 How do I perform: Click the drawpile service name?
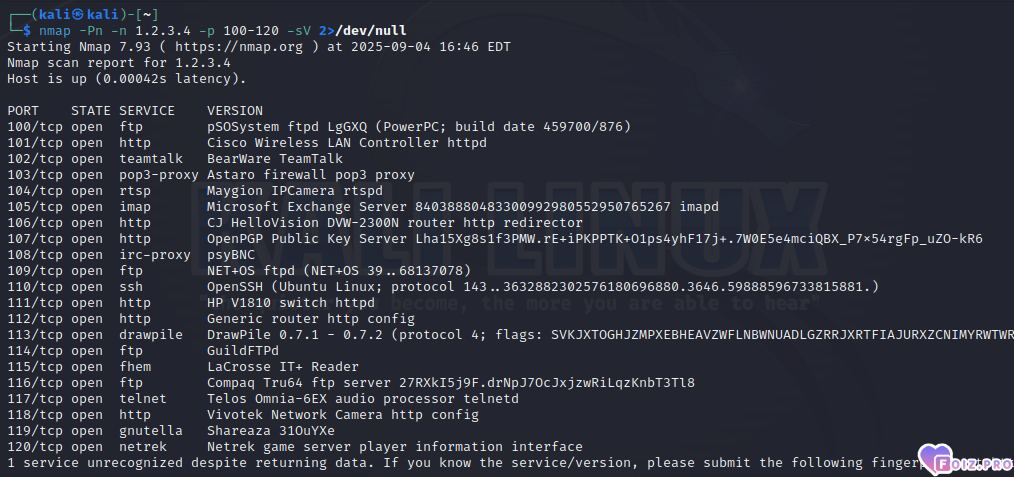point(151,334)
